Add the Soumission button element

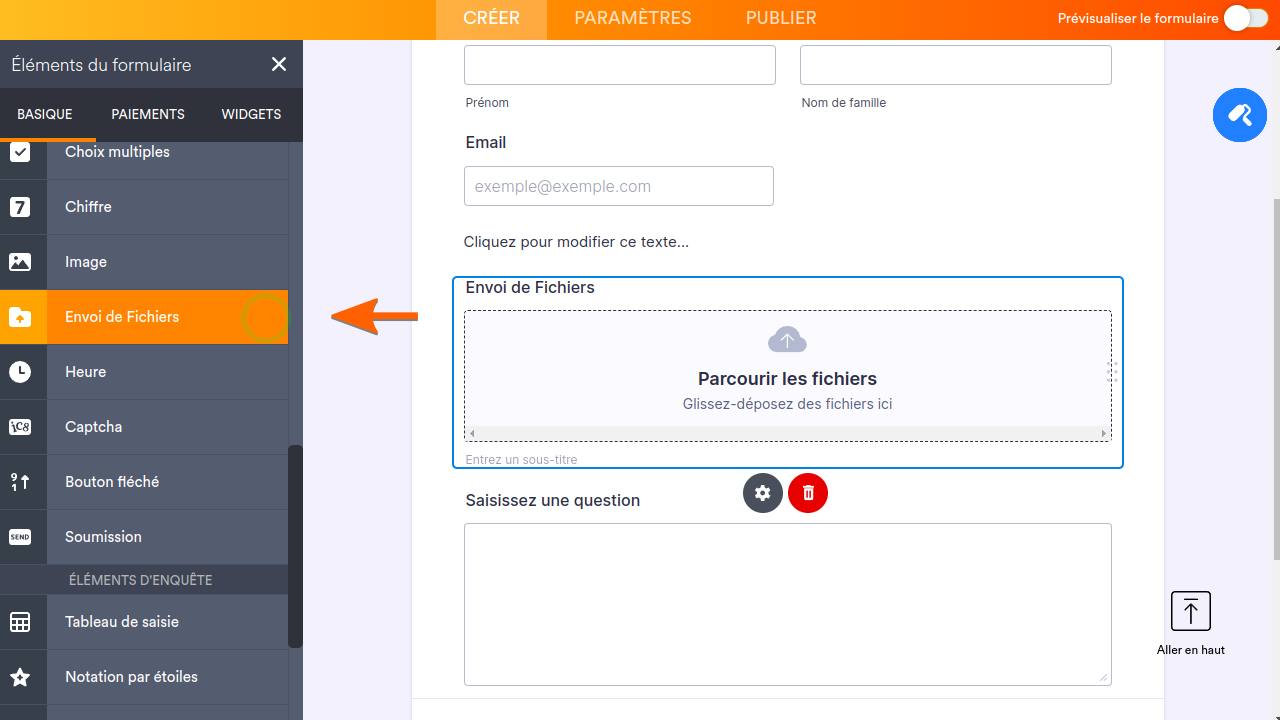coord(144,537)
